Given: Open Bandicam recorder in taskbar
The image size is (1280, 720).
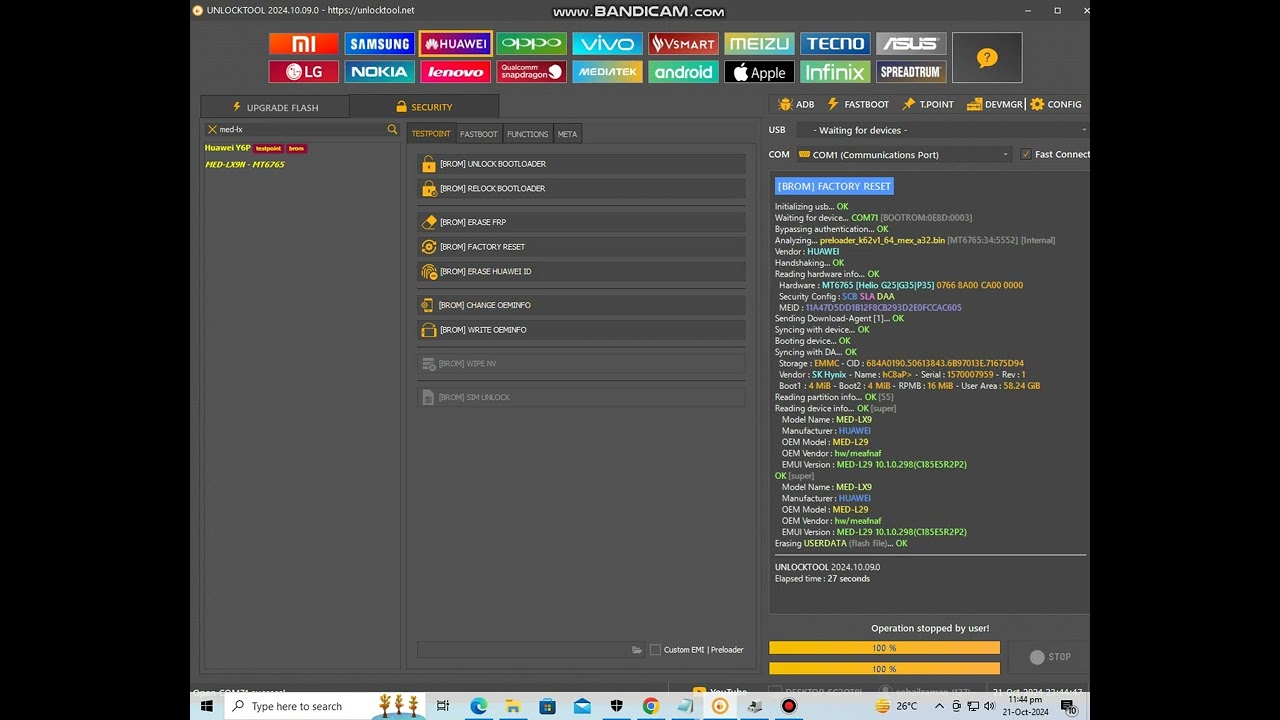Looking at the screenshot, I should pos(789,706).
